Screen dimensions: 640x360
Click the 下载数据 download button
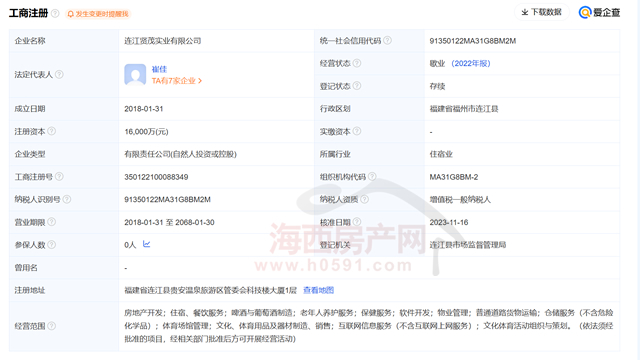542,12
